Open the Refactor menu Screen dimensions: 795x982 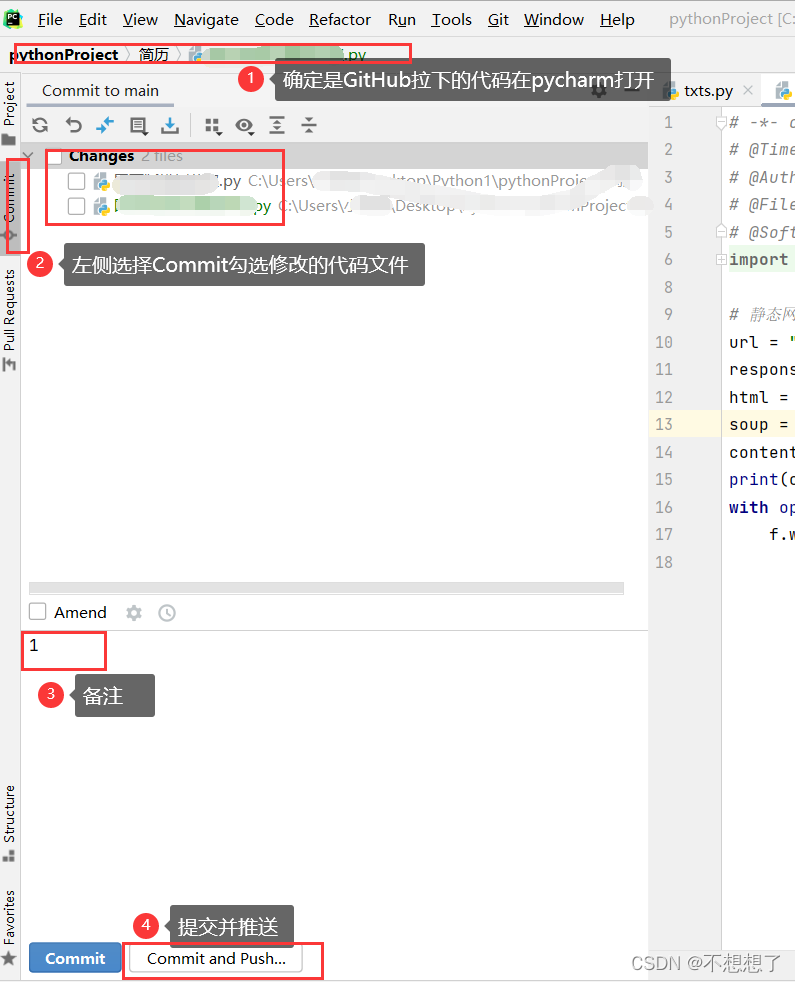coord(340,20)
